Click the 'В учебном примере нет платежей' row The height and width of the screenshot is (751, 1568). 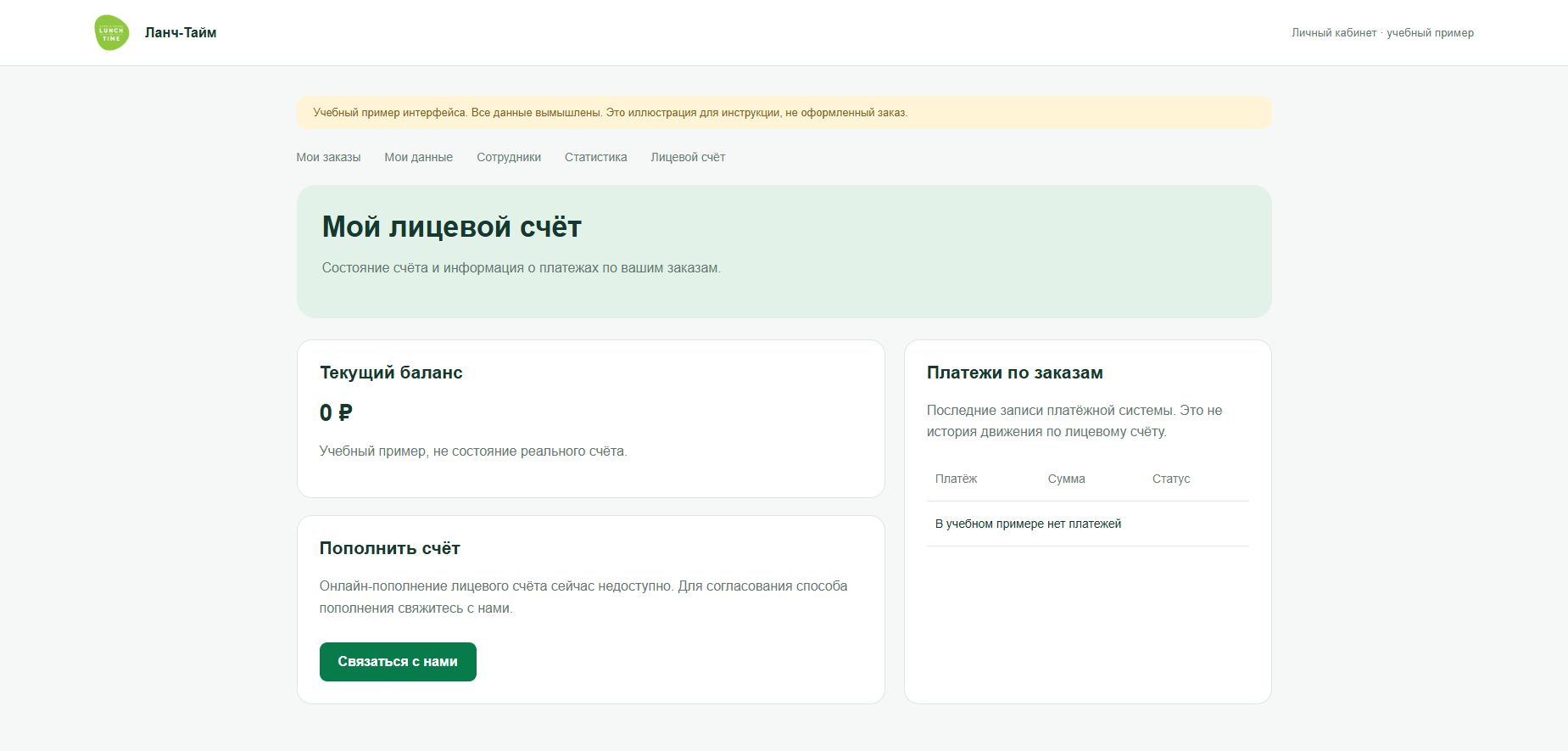click(1088, 524)
